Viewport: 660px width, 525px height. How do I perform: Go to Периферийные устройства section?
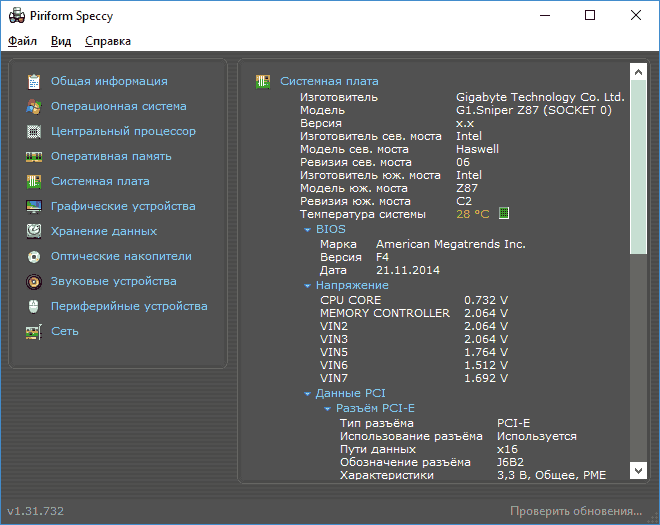pos(129,306)
